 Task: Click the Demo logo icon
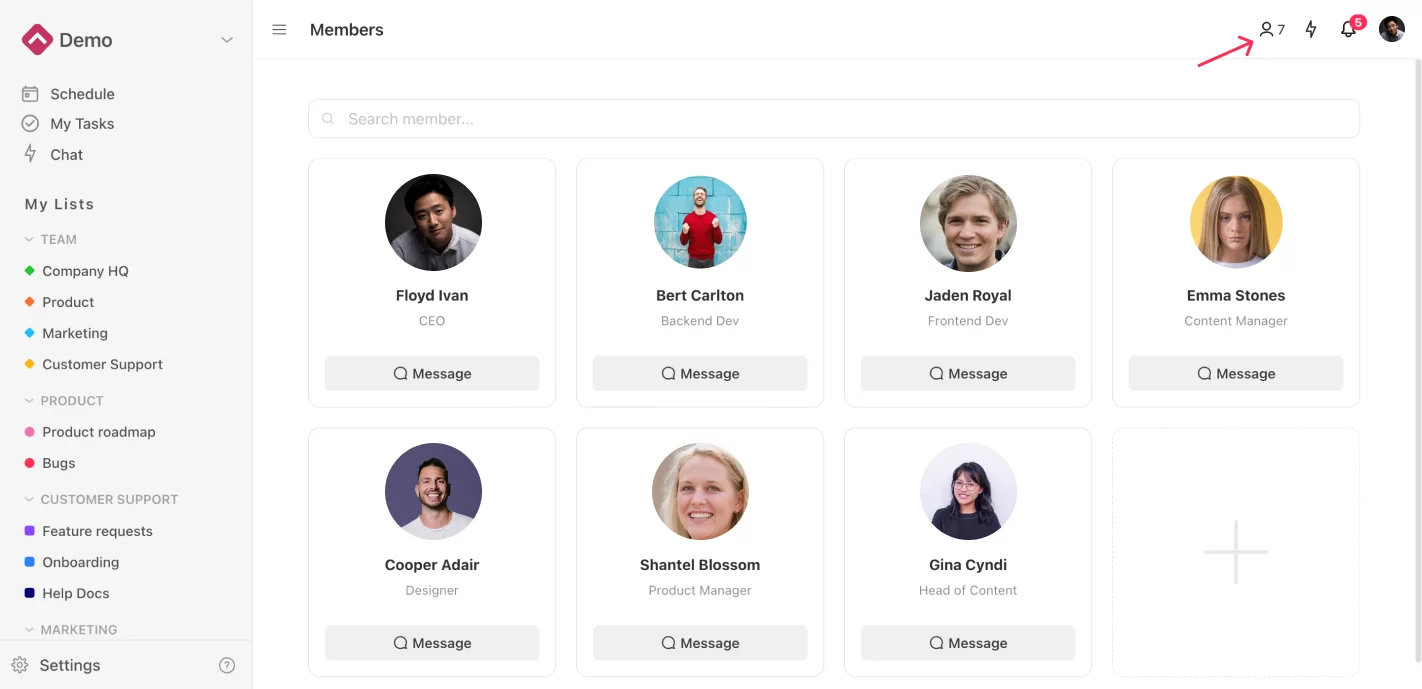click(x=37, y=40)
